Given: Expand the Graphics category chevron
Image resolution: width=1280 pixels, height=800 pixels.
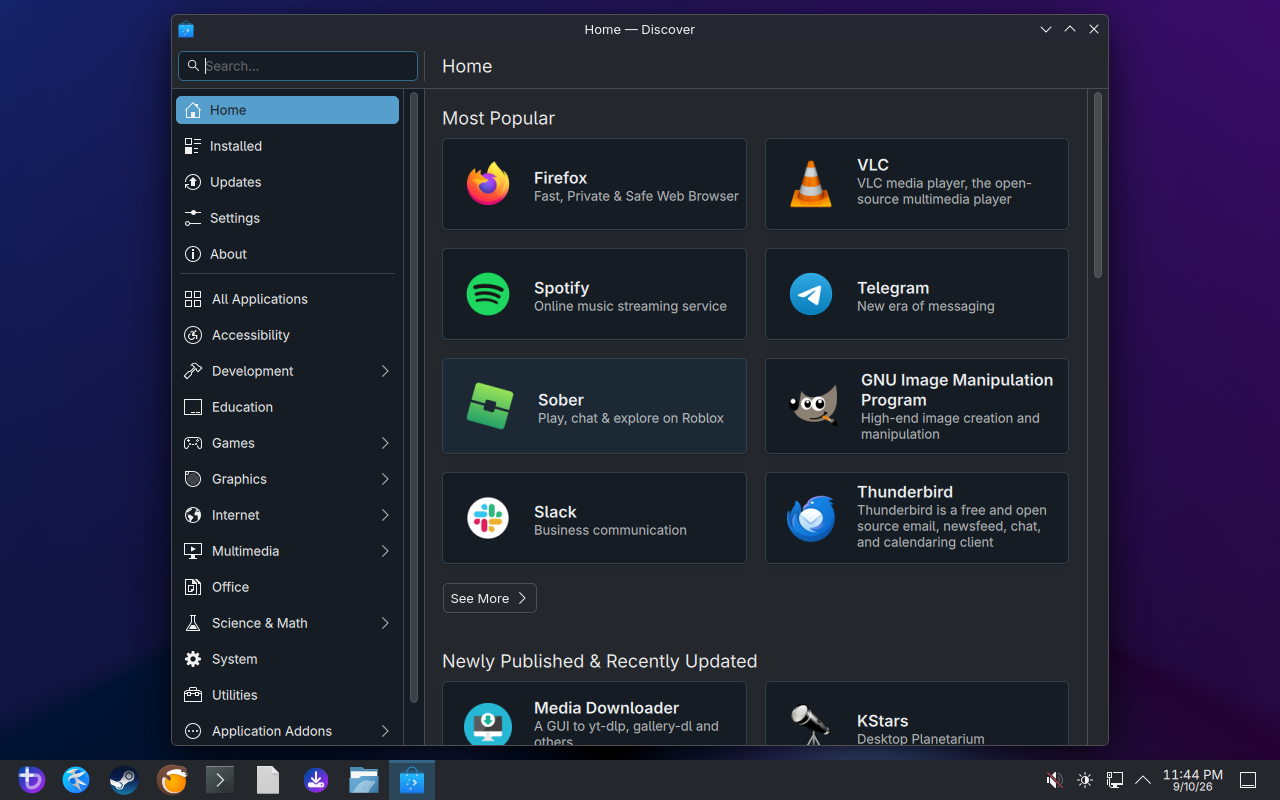Looking at the screenshot, I should [x=385, y=479].
